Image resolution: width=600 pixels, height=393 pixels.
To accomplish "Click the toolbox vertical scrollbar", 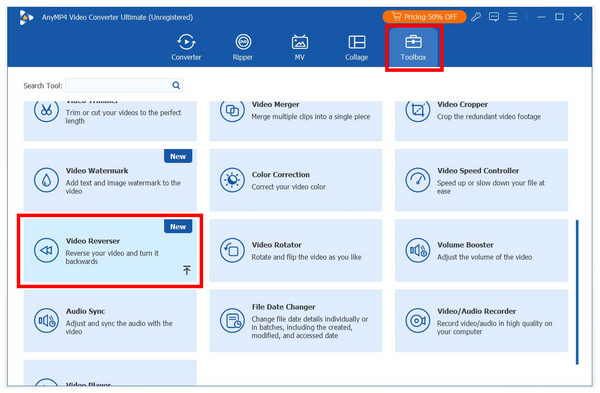I will [577, 292].
